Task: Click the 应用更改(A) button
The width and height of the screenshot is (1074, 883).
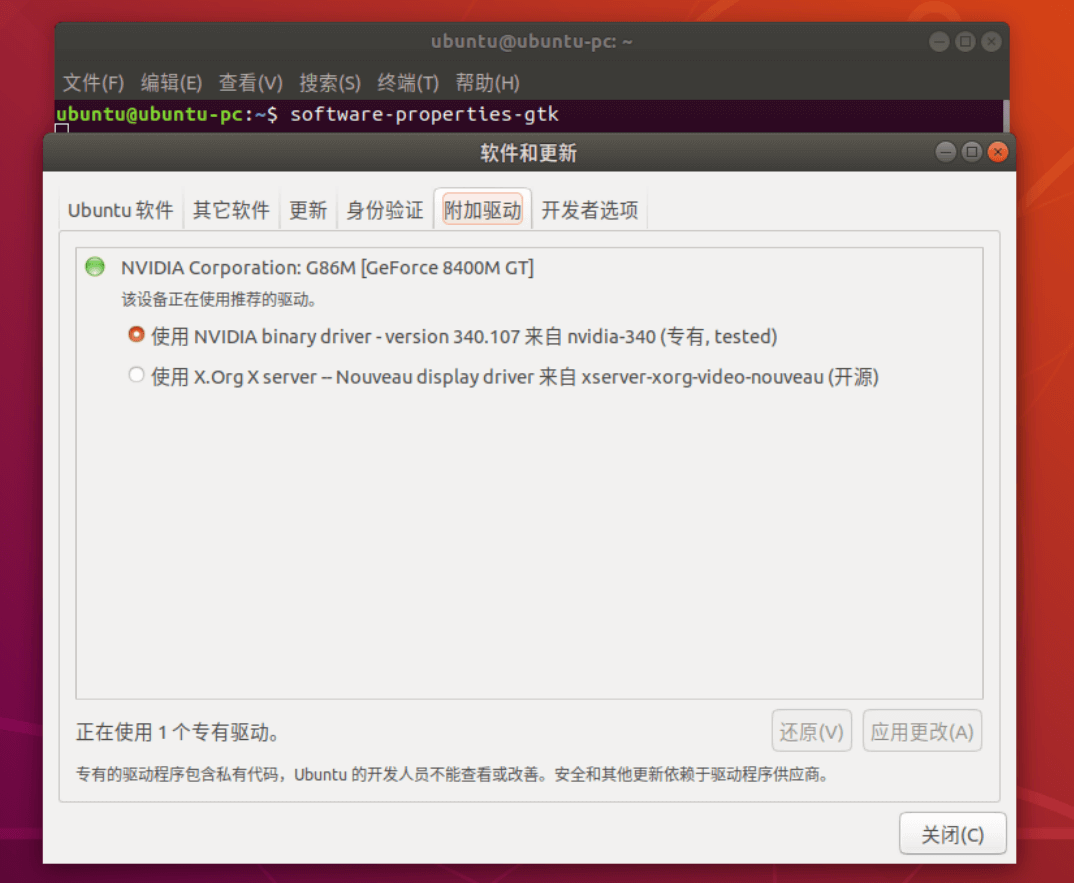Action: (x=922, y=731)
